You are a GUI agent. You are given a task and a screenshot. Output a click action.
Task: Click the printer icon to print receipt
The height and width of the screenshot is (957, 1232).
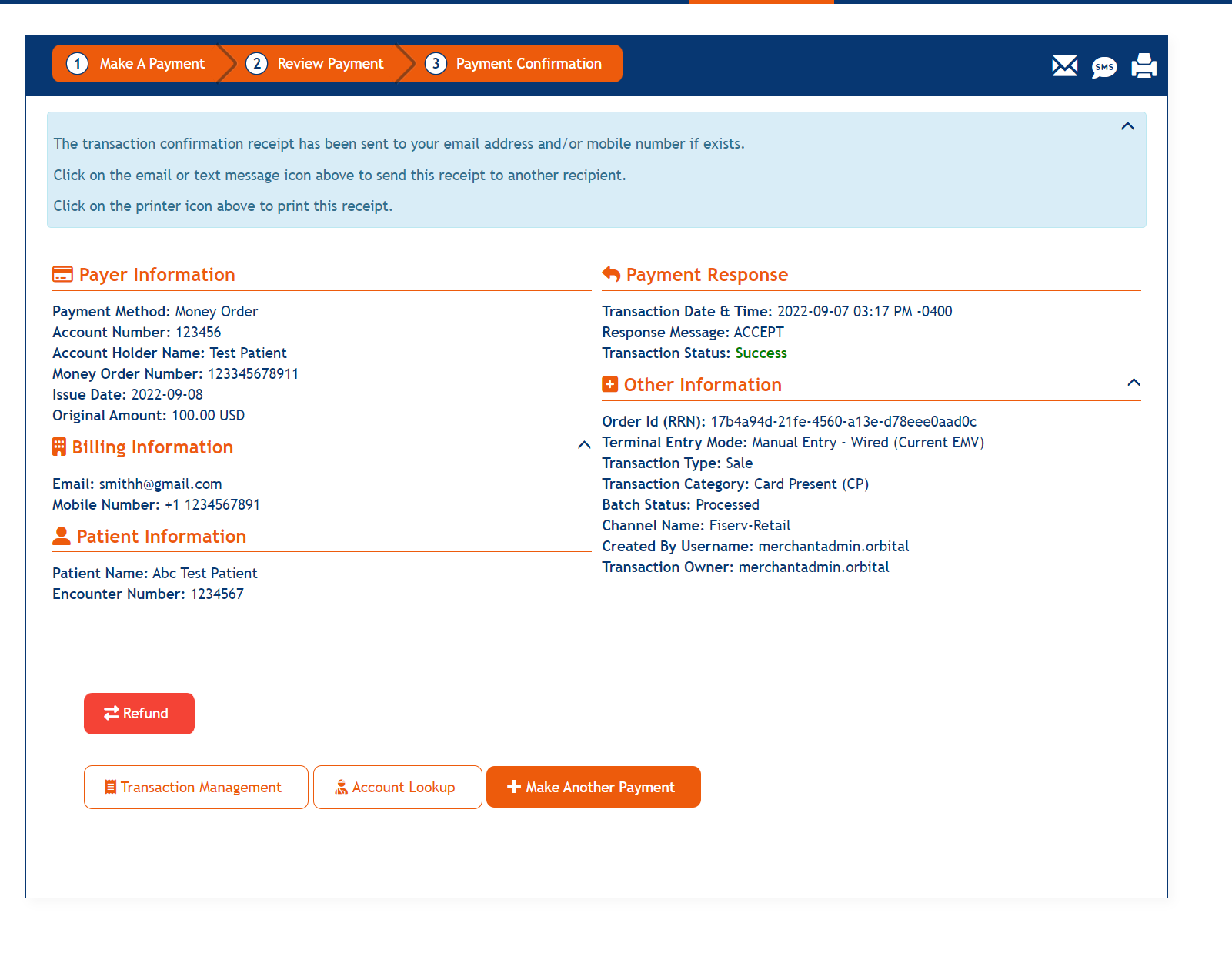(x=1144, y=66)
